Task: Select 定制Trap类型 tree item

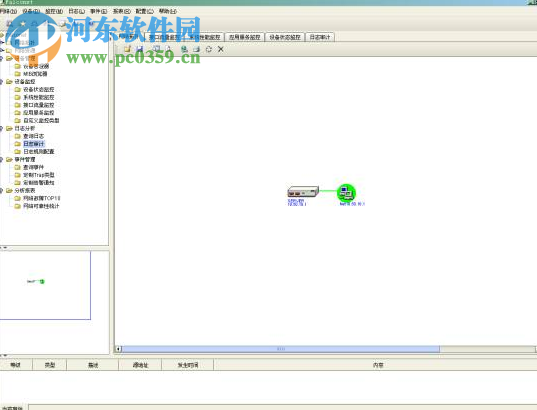Action: (x=39, y=175)
